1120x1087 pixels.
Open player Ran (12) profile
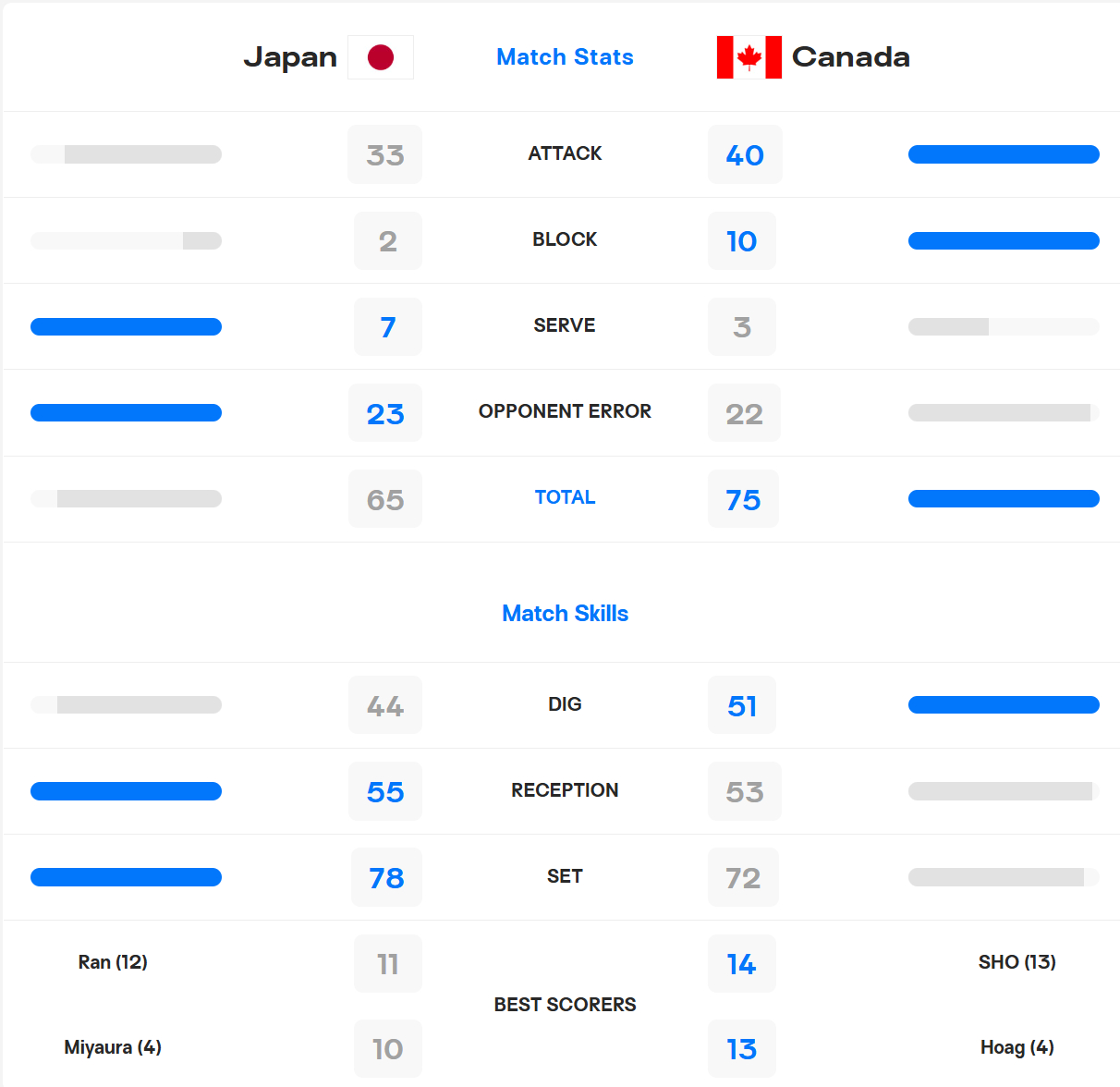point(113,962)
